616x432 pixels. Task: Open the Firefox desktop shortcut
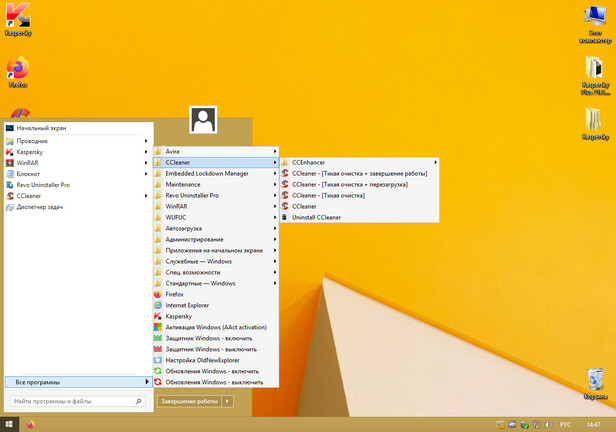(x=18, y=72)
